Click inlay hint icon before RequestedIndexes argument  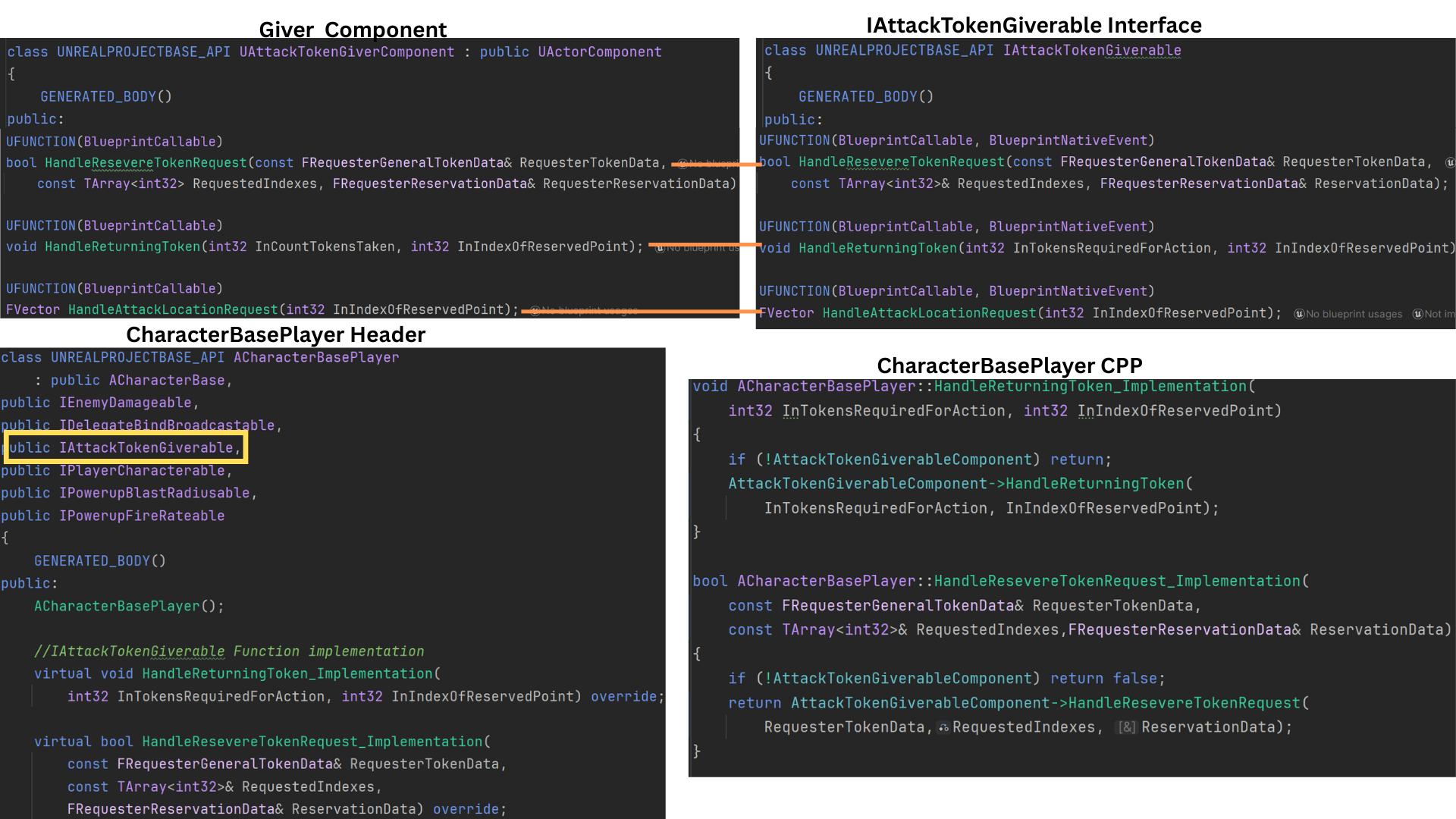click(x=943, y=728)
